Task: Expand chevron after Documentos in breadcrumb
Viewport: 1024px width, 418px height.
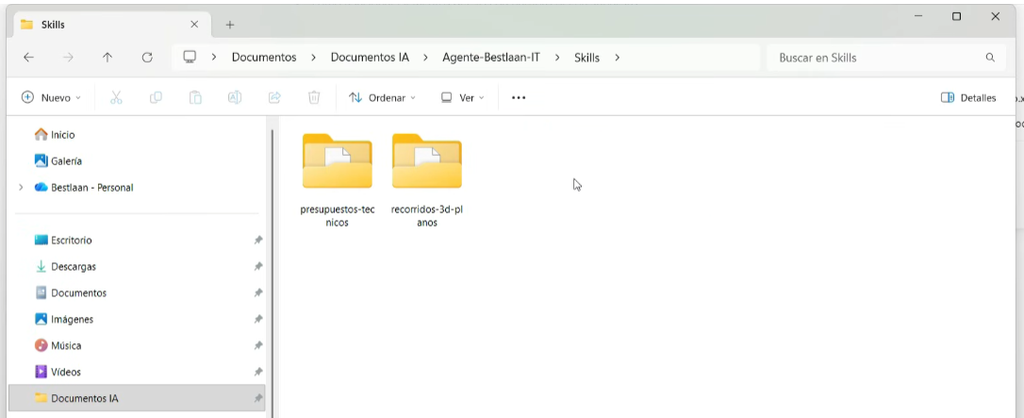Action: [x=313, y=57]
